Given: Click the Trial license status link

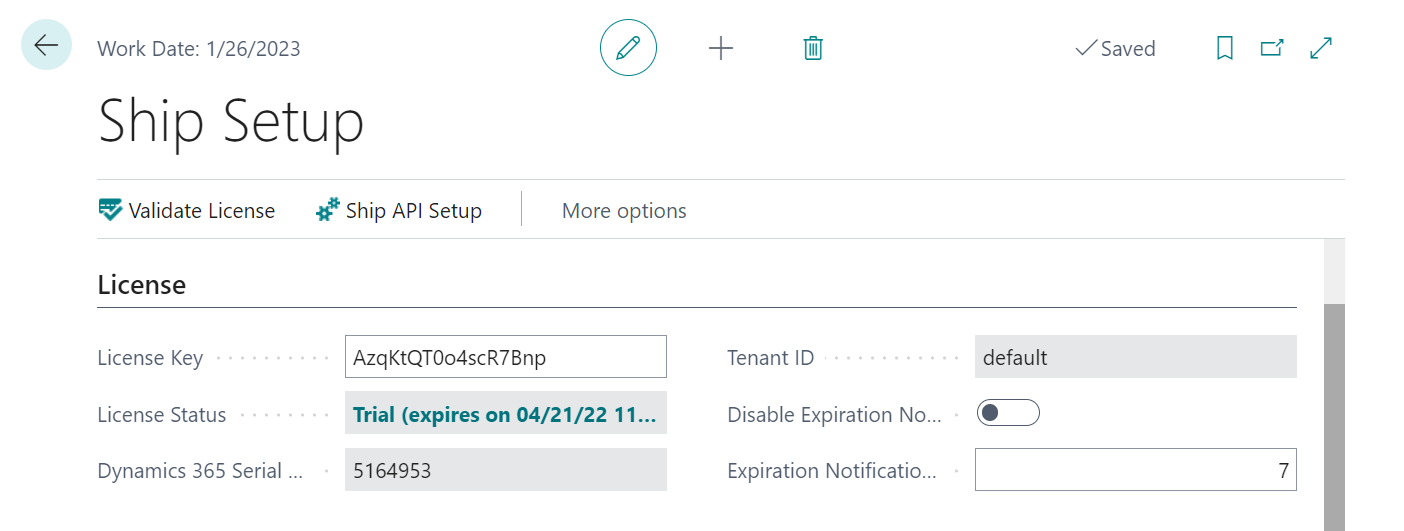Looking at the screenshot, I should (505, 414).
